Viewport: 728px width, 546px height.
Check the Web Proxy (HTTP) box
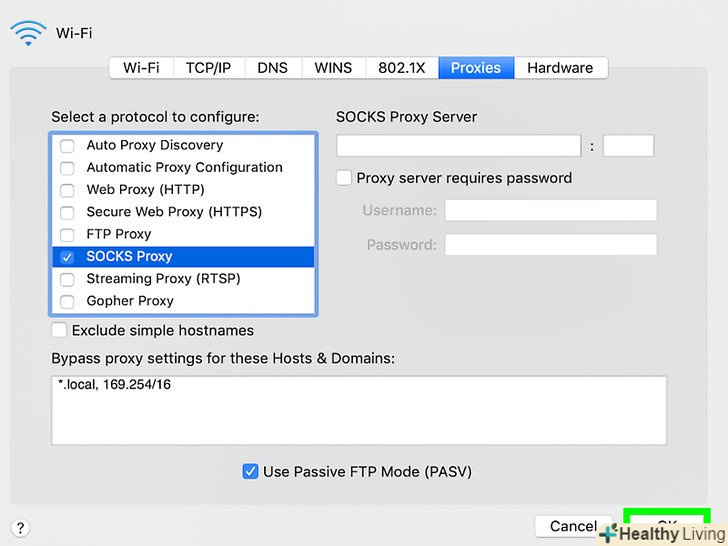click(x=68, y=190)
